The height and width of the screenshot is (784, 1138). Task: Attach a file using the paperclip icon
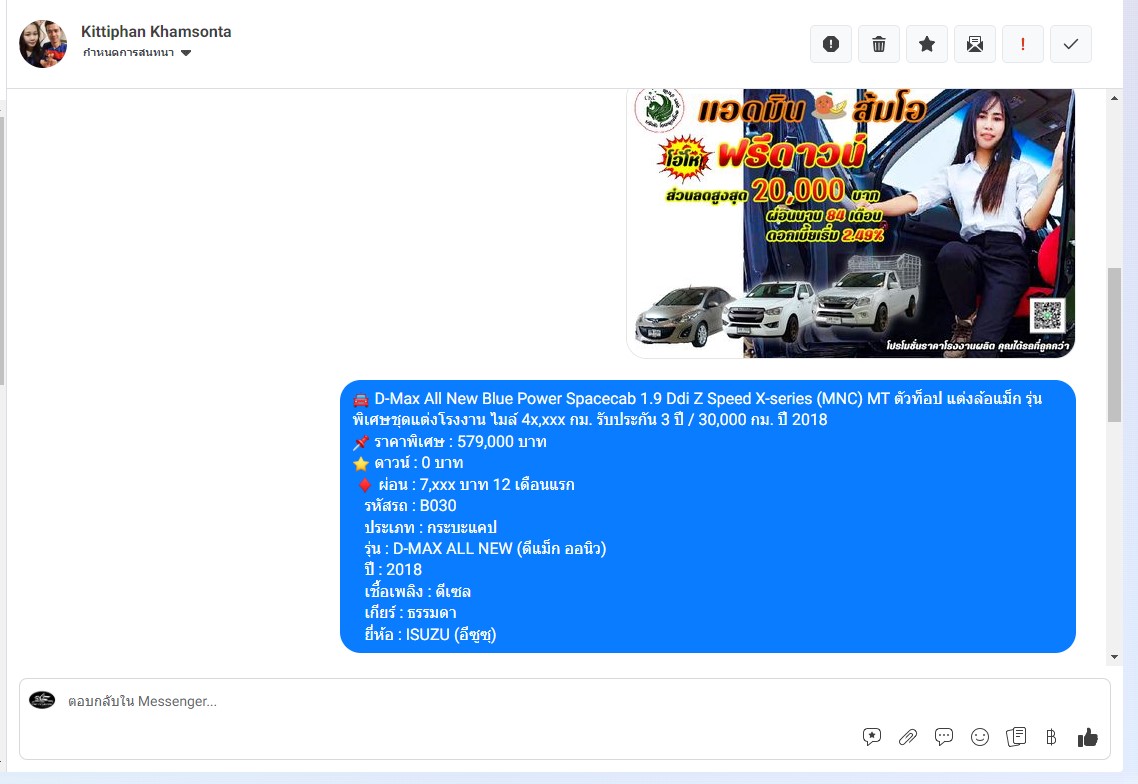point(908,738)
